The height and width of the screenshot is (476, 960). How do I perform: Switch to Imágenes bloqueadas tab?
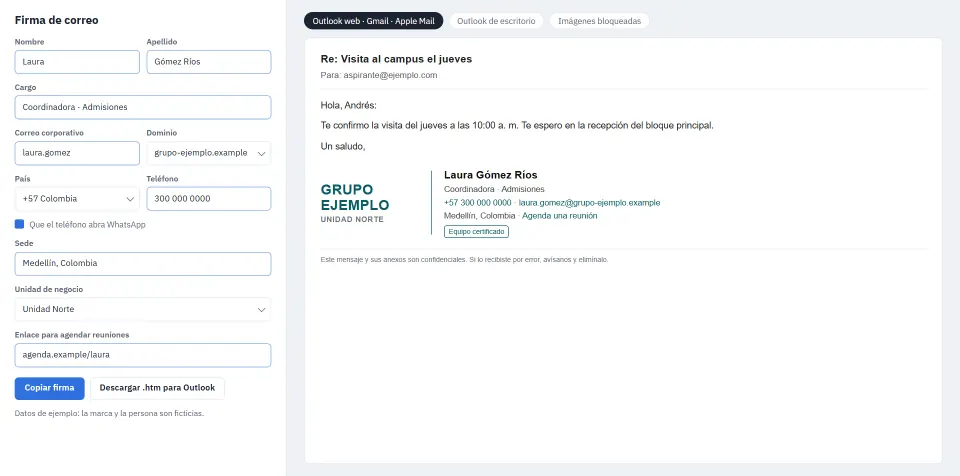point(599,21)
